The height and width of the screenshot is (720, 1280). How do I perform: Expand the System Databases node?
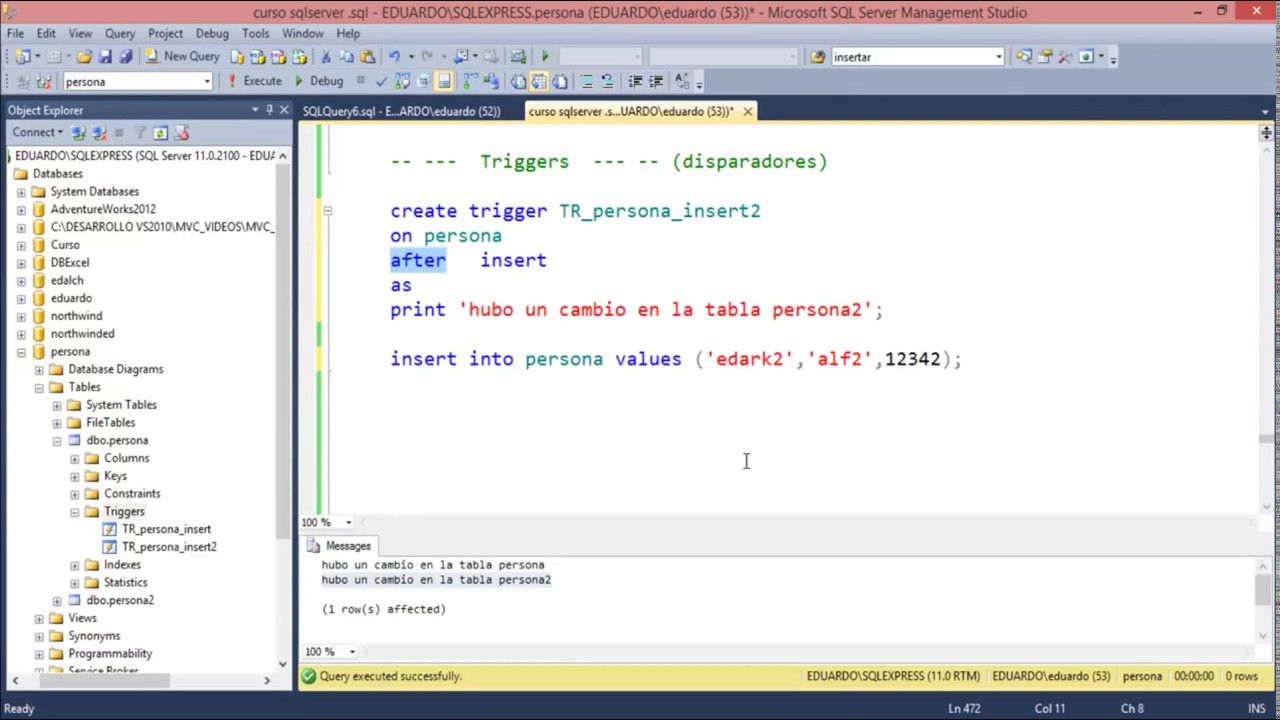coord(21,191)
